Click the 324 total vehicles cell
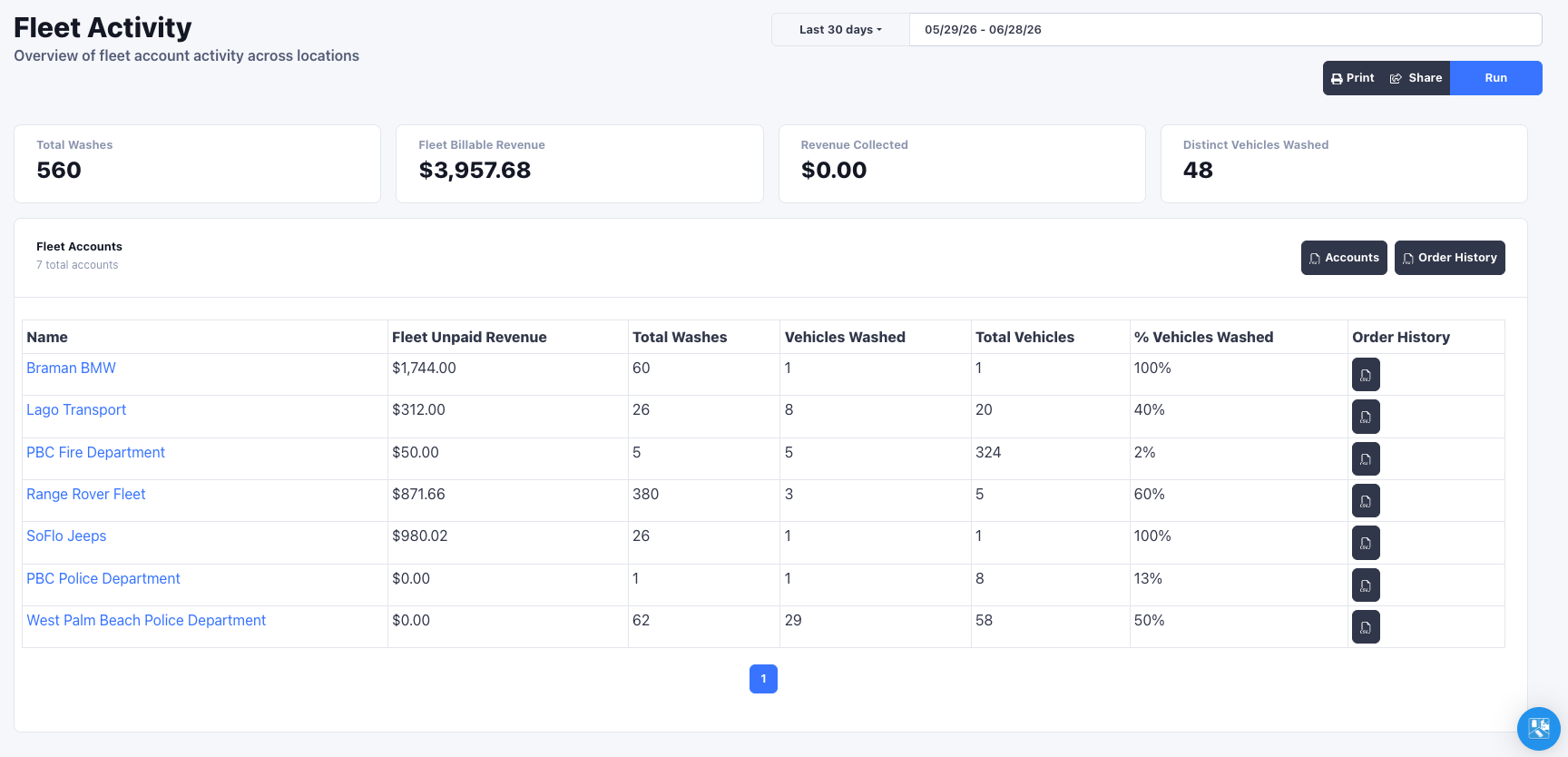Image resolution: width=1568 pixels, height=757 pixels. coord(1050,458)
